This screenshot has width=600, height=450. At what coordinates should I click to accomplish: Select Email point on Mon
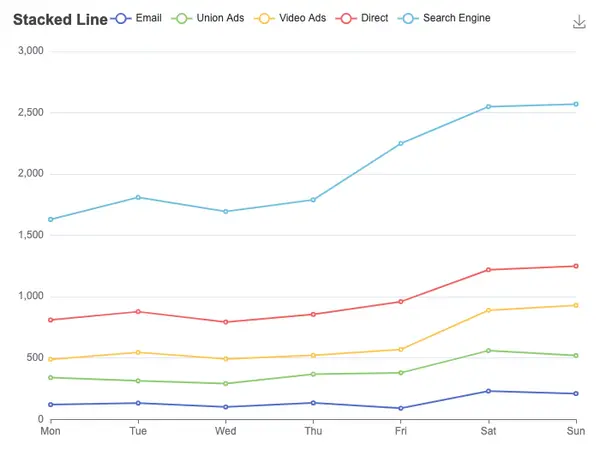51,404
